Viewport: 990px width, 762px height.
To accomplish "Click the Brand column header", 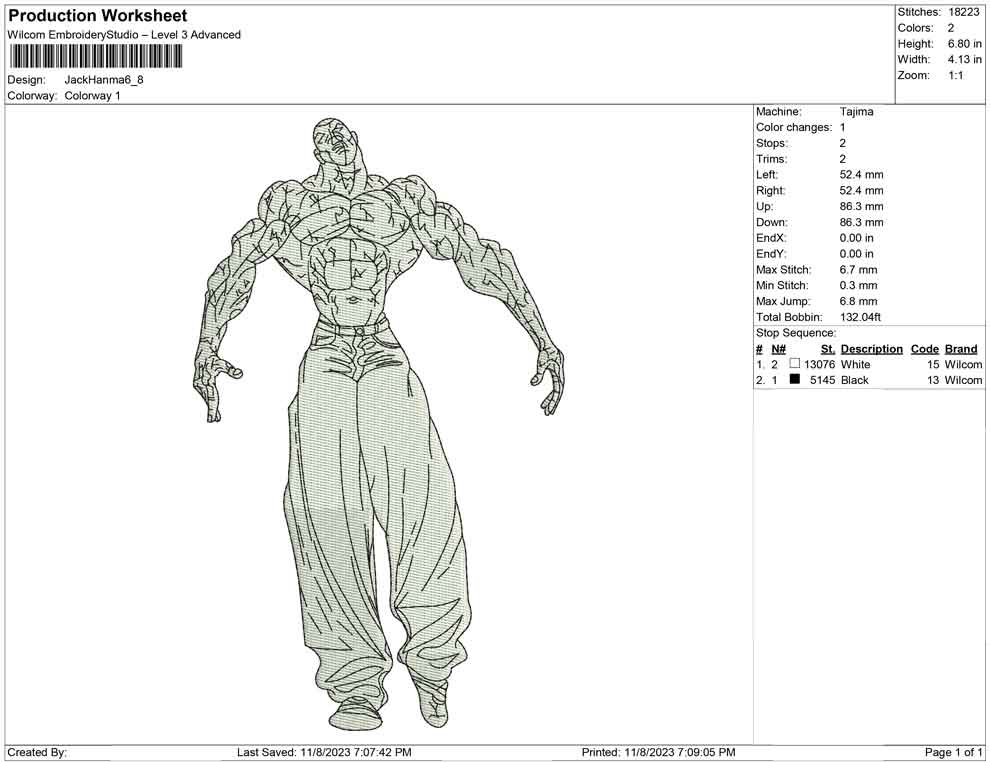I will [961, 349].
